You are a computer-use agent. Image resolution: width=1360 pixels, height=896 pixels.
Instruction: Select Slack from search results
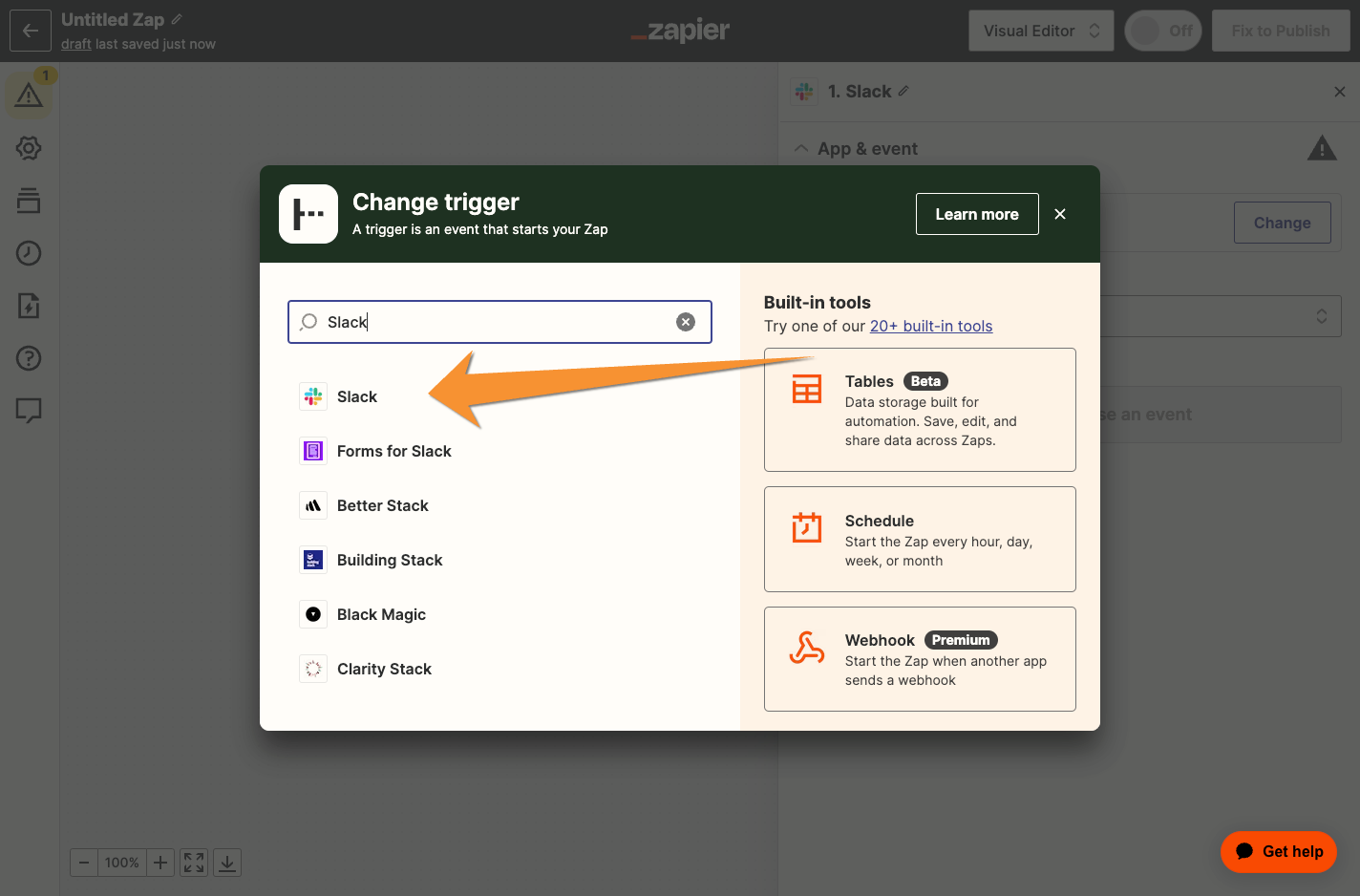(x=357, y=396)
